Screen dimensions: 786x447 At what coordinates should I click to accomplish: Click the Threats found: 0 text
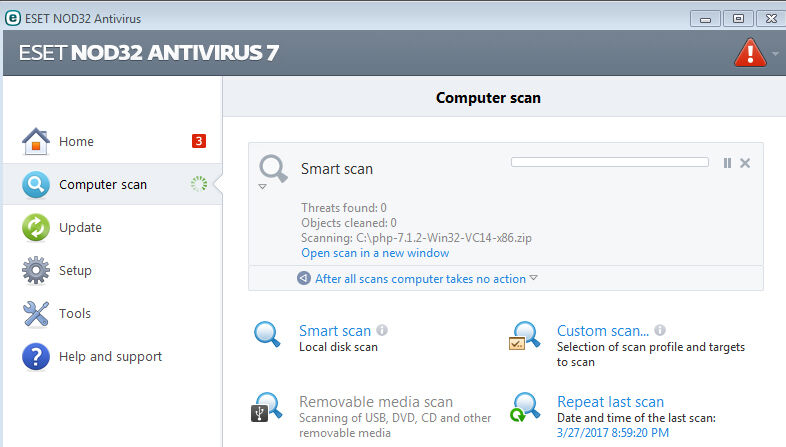coord(344,207)
